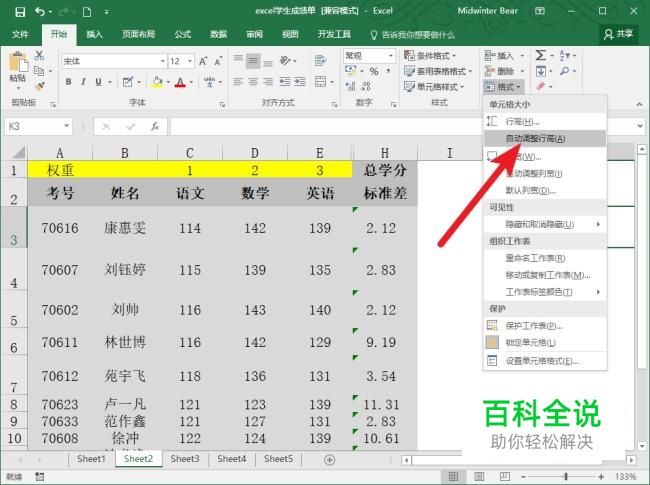Click the Tell me search box
The height and width of the screenshot is (485, 650).
pos(412,35)
